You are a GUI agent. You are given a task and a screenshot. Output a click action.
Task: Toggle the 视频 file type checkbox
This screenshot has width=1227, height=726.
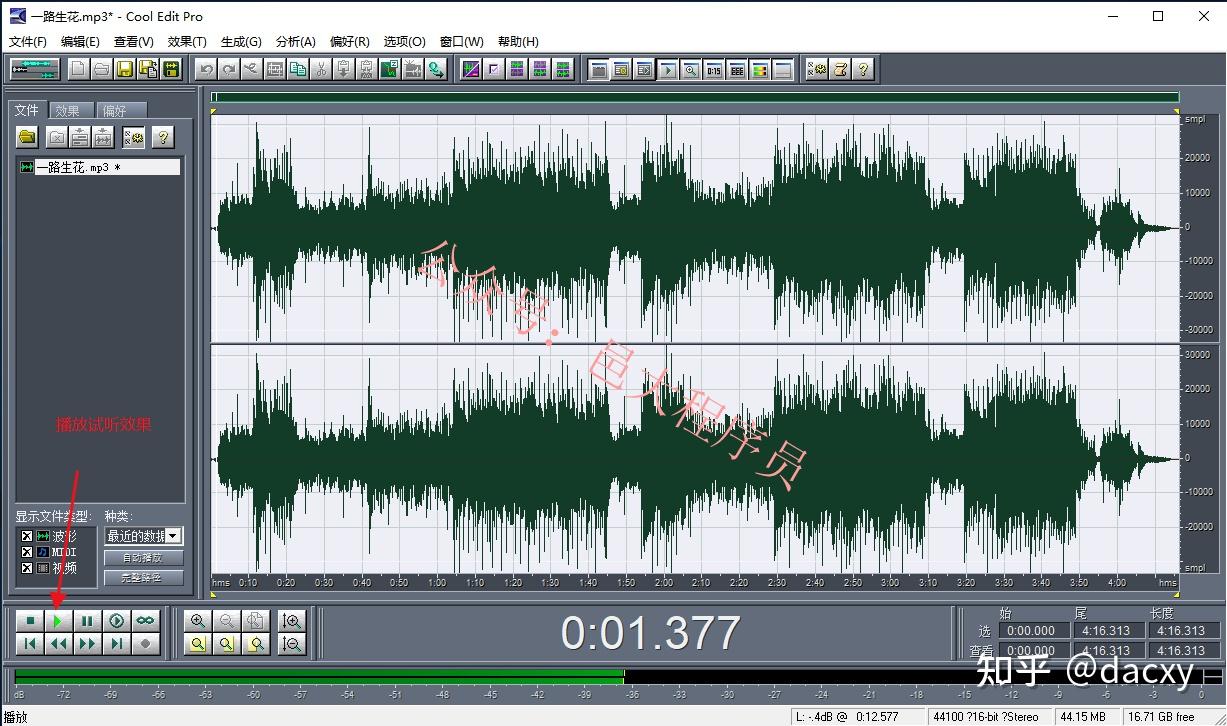(27, 568)
